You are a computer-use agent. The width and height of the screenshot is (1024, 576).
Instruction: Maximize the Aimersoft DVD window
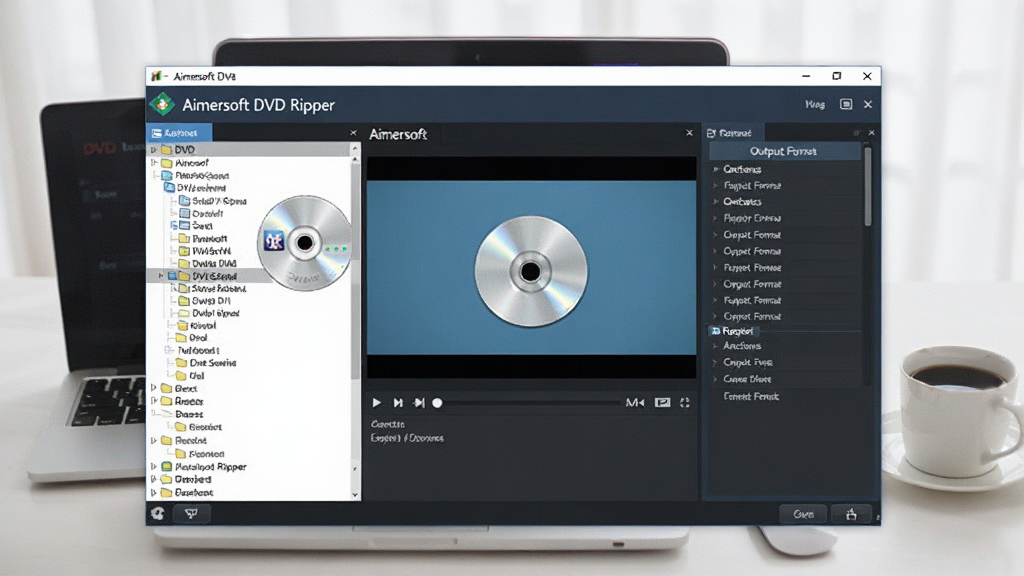coord(837,76)
